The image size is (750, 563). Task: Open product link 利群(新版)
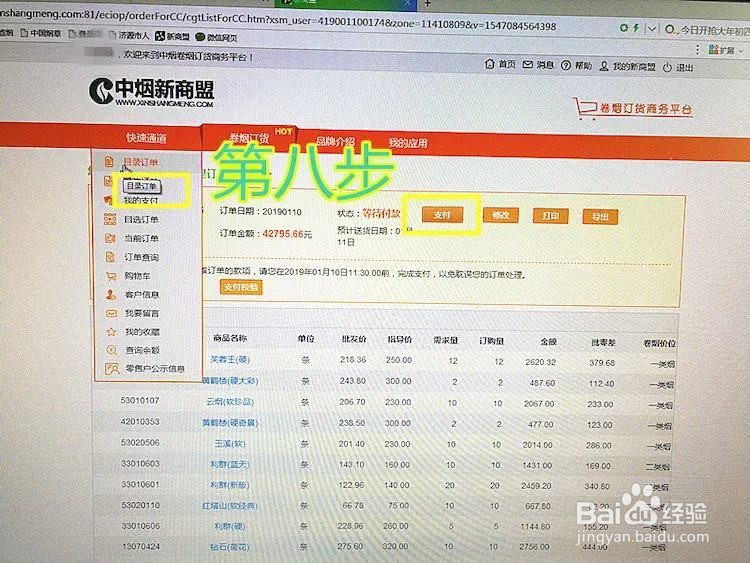[230, 485]
